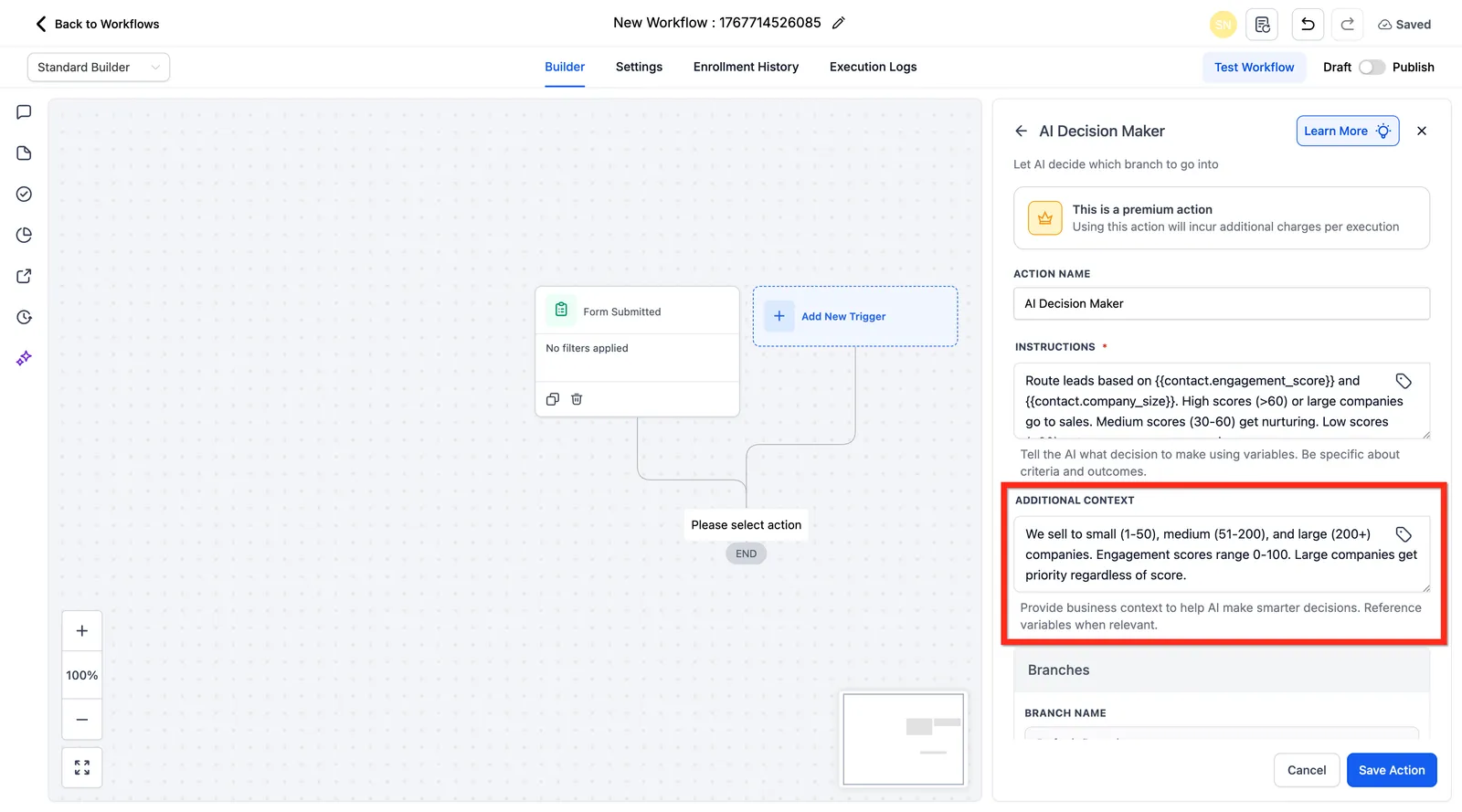Screen dimensions: 1462x812
Task: Open the Enrollment History tab
Action: pos(746,67)
